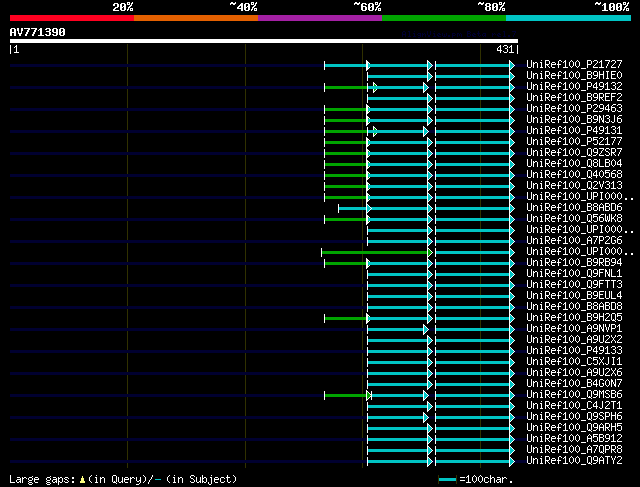
Task: Select the orange ~40% legend color bar
Action: tap(196, 18)
